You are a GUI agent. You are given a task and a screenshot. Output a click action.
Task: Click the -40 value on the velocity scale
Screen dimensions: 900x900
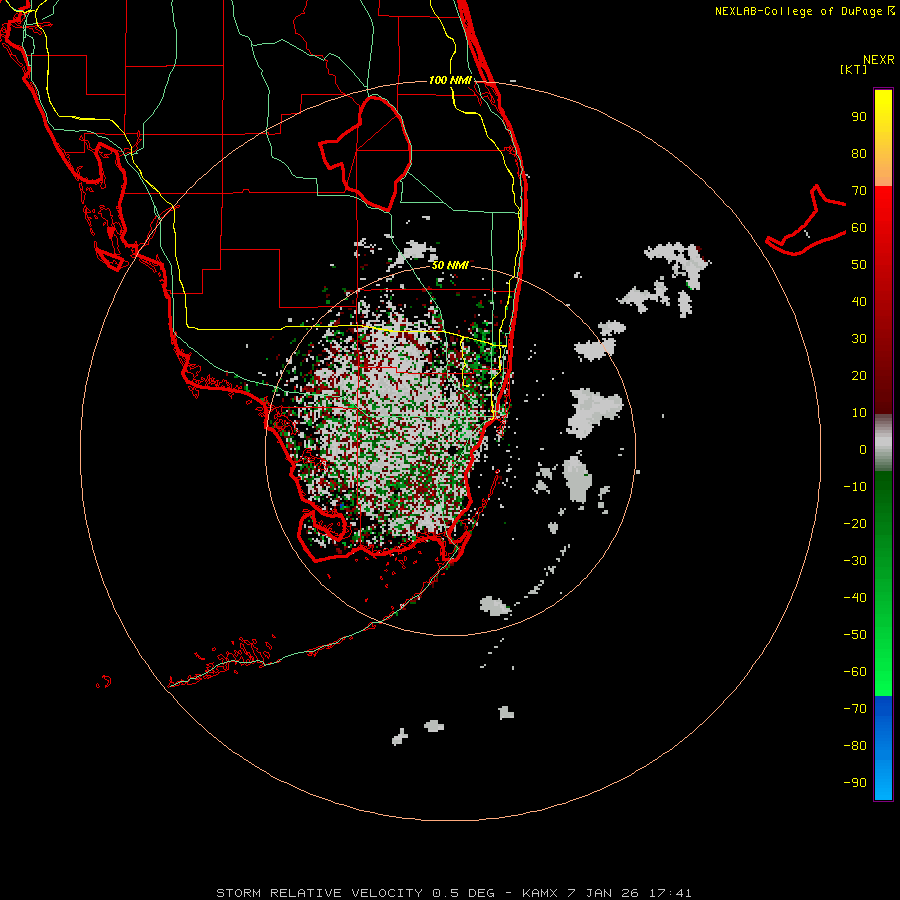tap(855, 598)
